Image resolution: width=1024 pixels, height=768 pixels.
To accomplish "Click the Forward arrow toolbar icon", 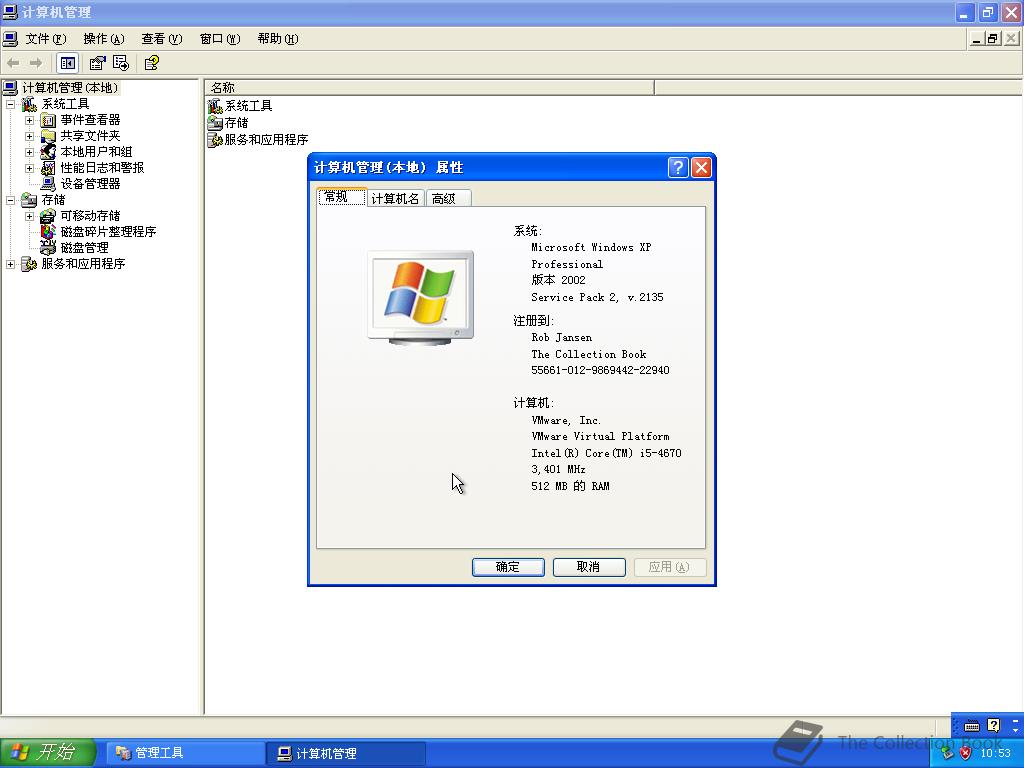I will coord(36,63).
